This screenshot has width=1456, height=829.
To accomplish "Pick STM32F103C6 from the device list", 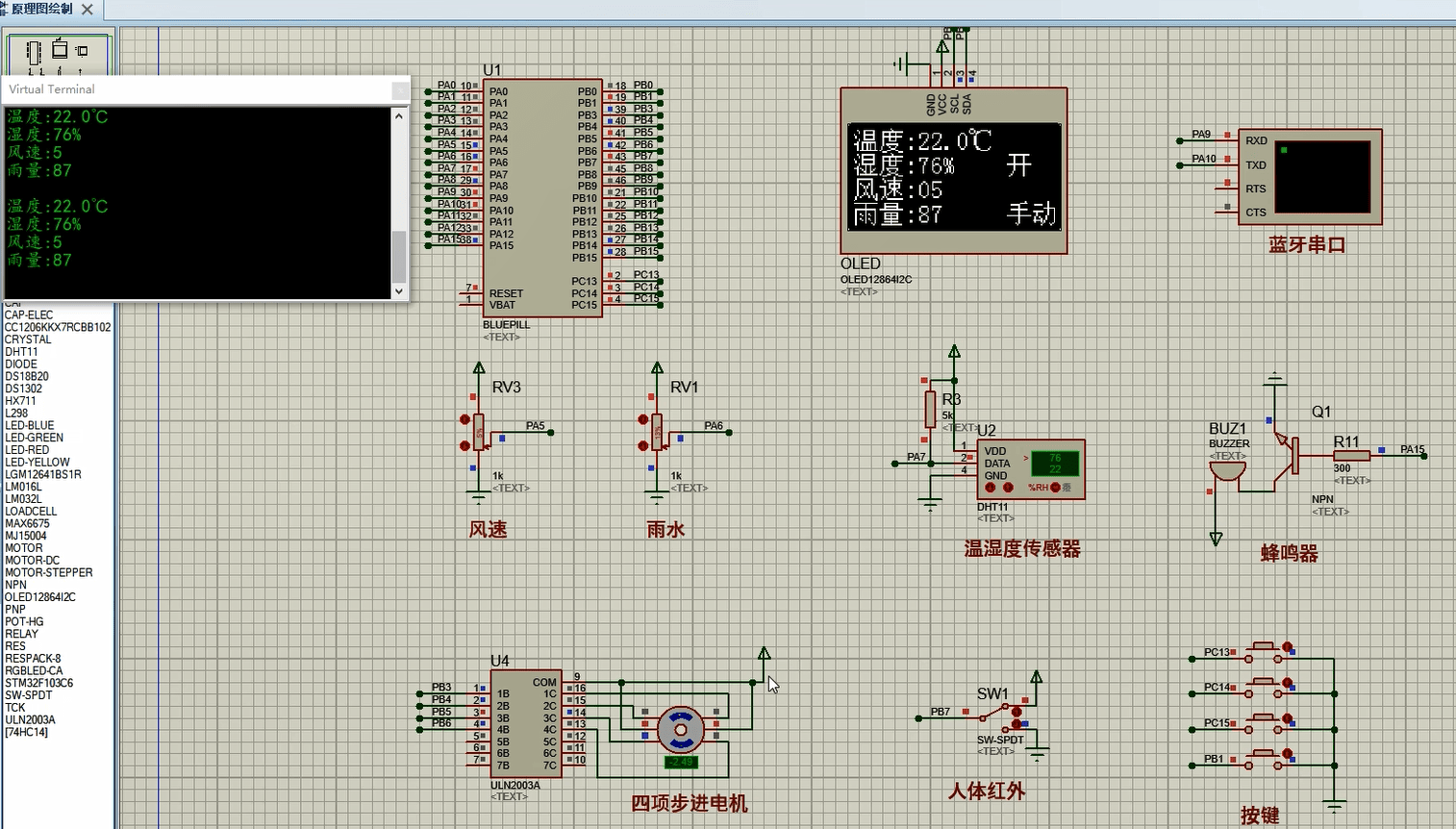I will [x=39, y=683].
